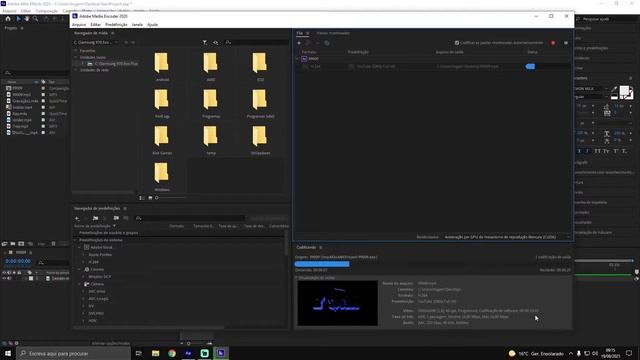Select the After Effects Zoom tool
The width and height of the screenshot is (640, 360).
36,19
